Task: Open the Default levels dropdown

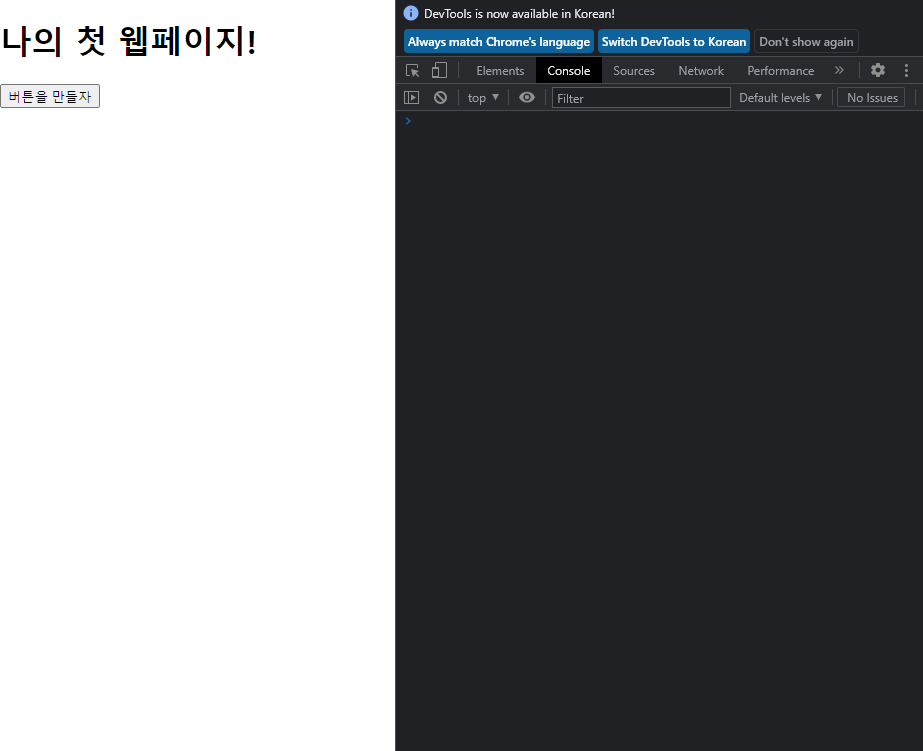Action: click(x=780, y=98)
